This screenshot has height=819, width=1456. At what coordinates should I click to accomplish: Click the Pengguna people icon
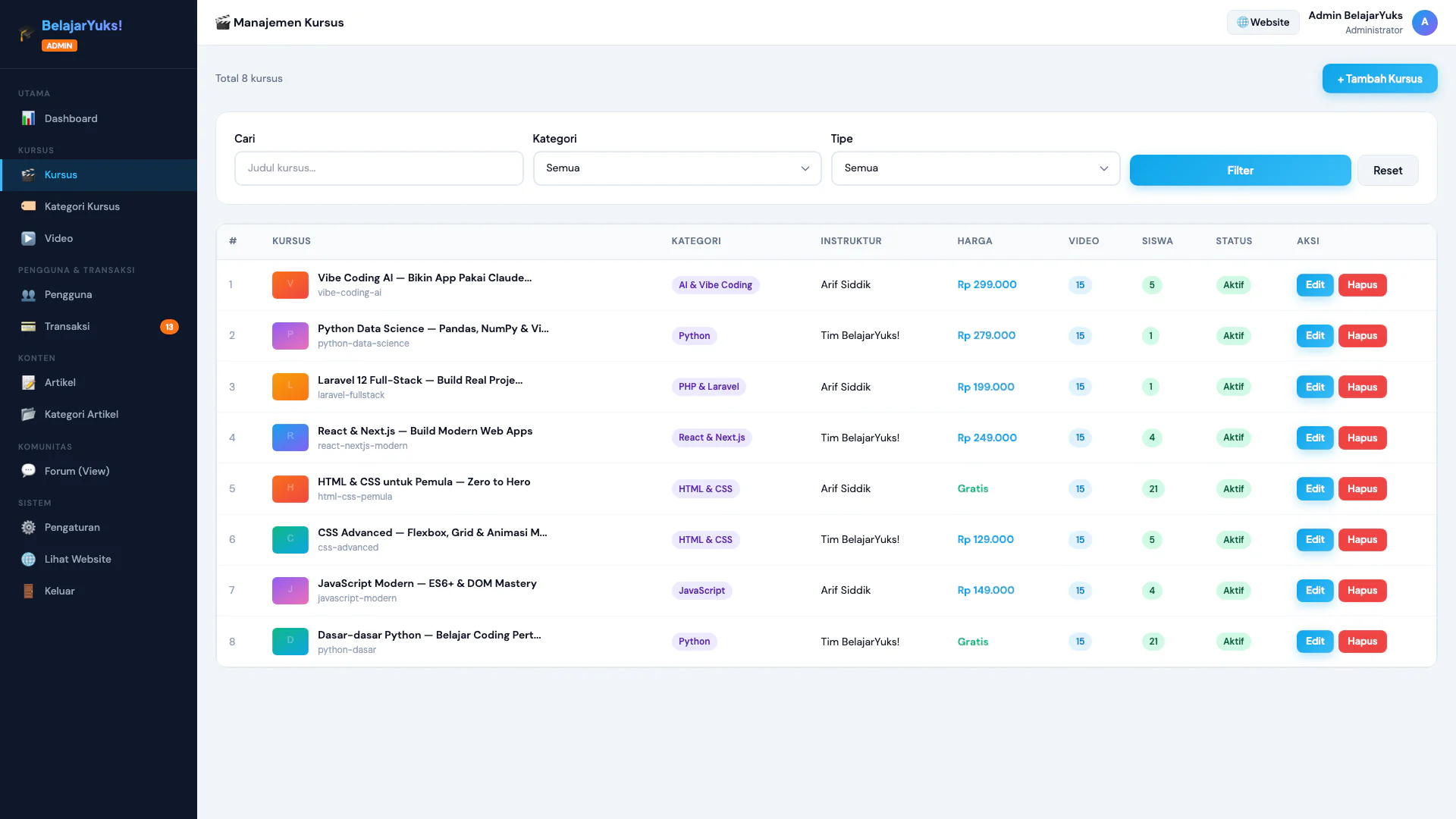[28, 294]
